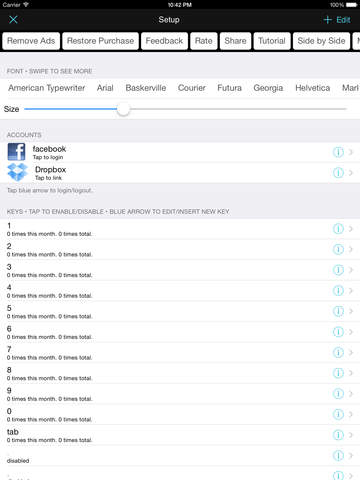
Task: Choose the Courier font
Action: tap(192, 88)
